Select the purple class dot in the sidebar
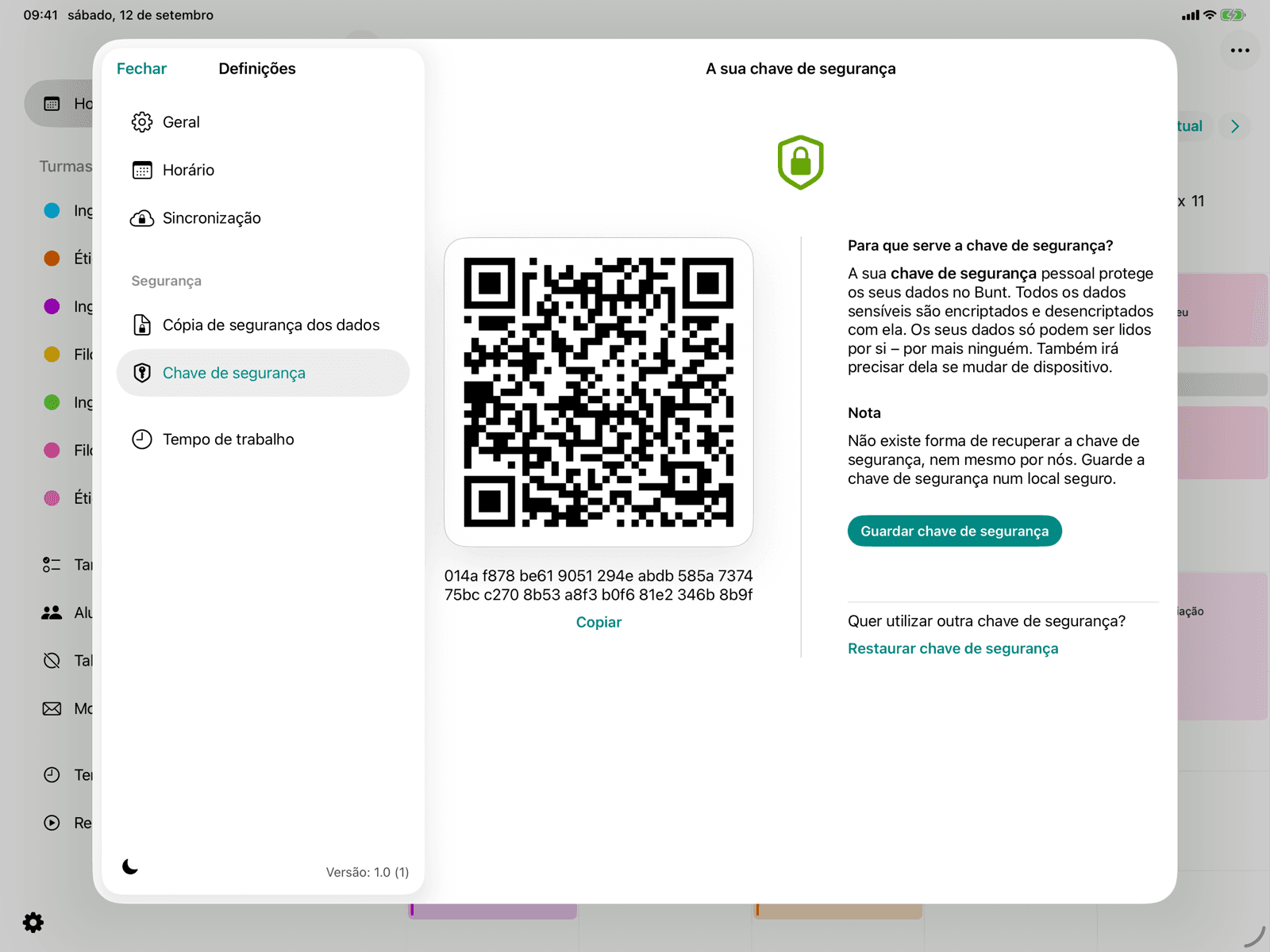The height and width of the screenshot is (952, 1270). pos(52,306)
